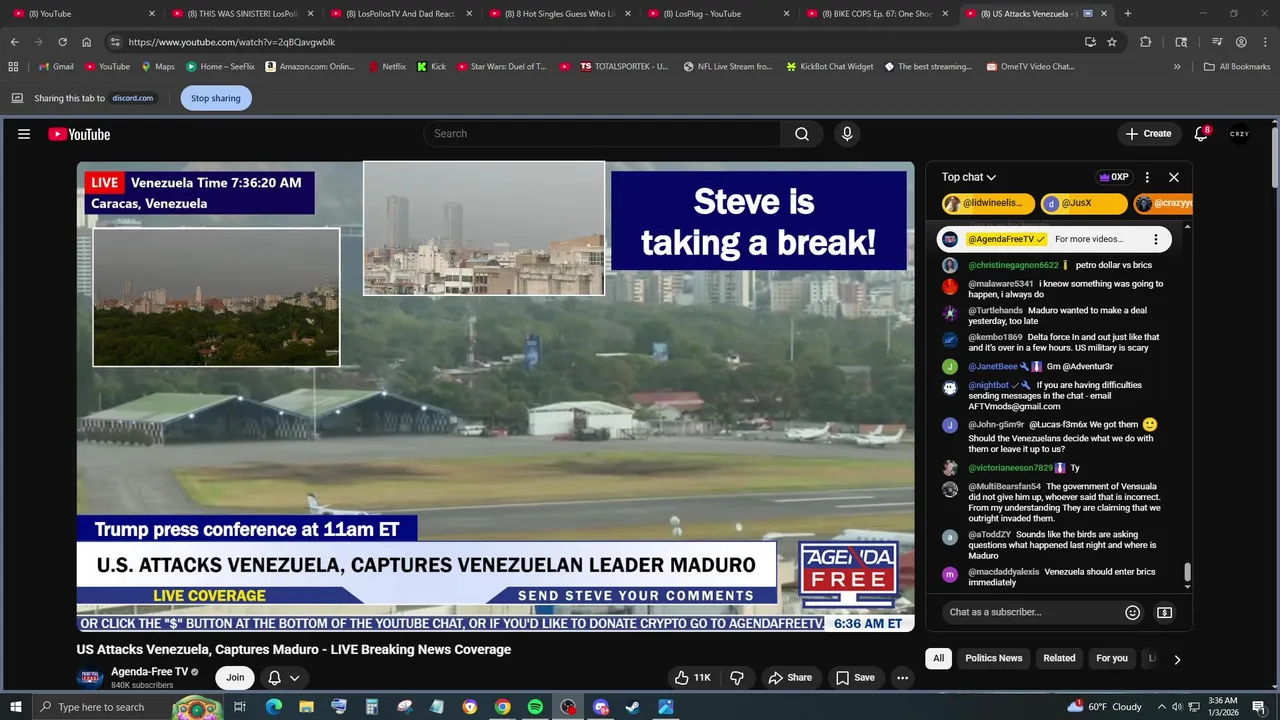Viewport: 1280px width, 720px height.
Task: Bookmark this page with the star
Action: [x=1112, y=42]
